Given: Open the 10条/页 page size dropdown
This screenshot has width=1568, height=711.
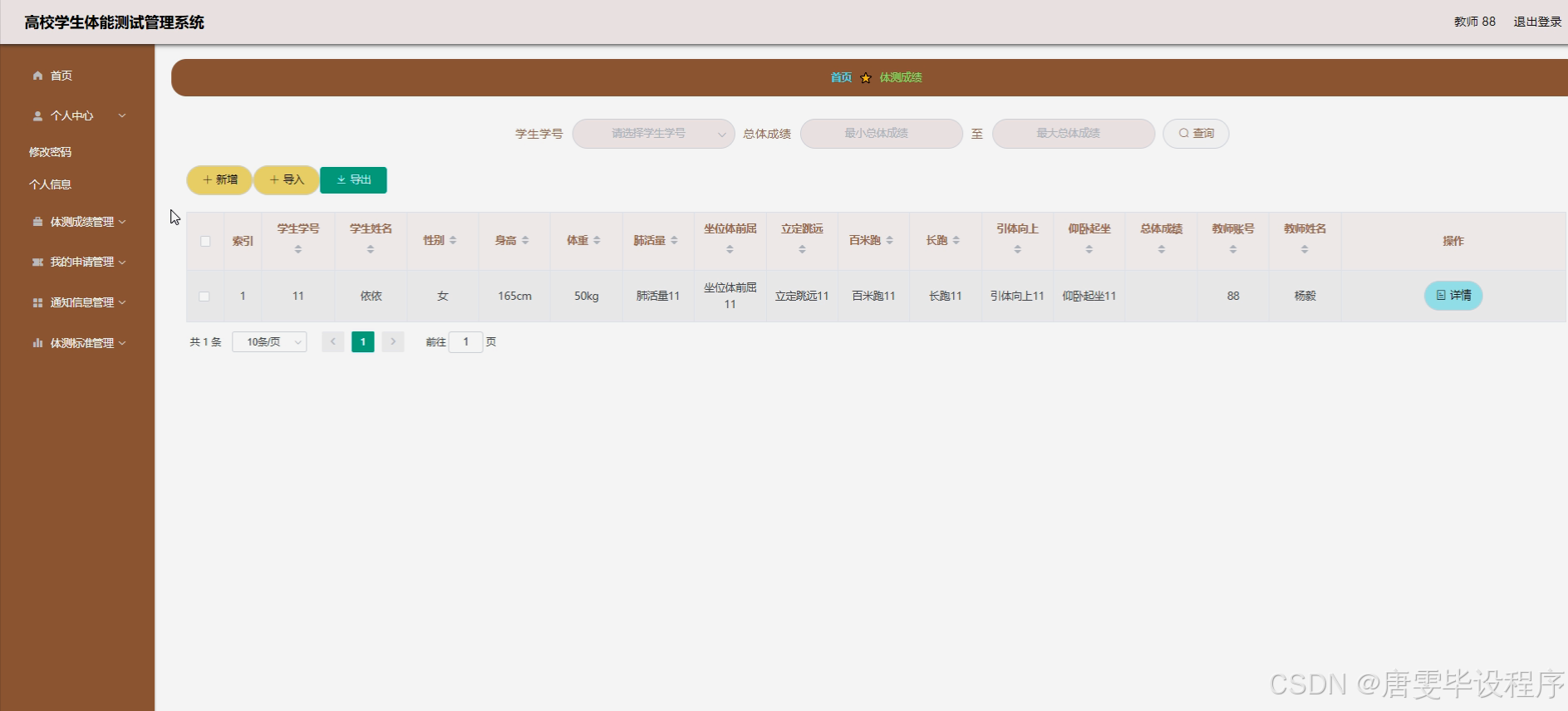Looking at the screenshot, I should click(269, 341).
